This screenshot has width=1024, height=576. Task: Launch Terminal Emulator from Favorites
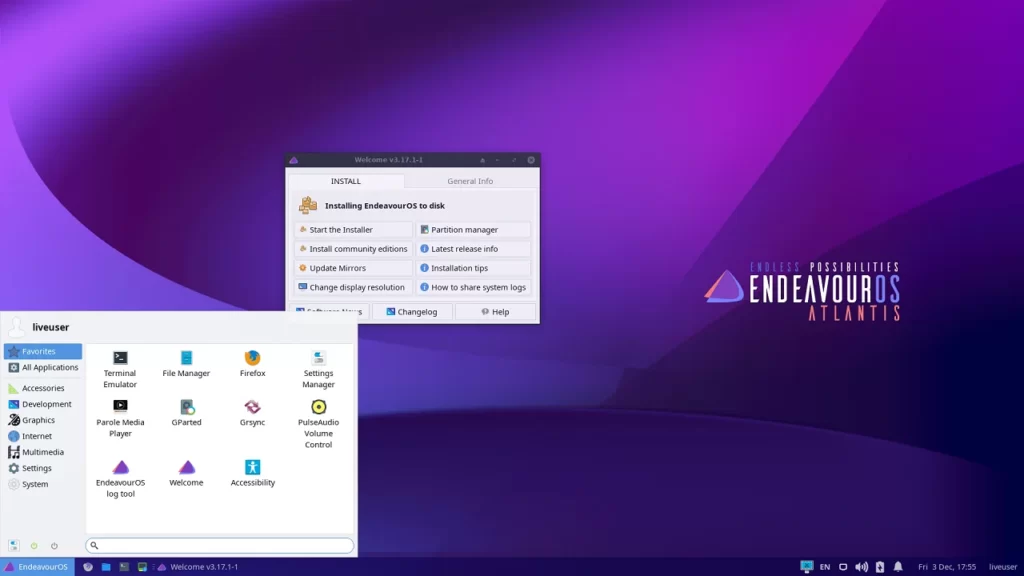tap(120, 358)
